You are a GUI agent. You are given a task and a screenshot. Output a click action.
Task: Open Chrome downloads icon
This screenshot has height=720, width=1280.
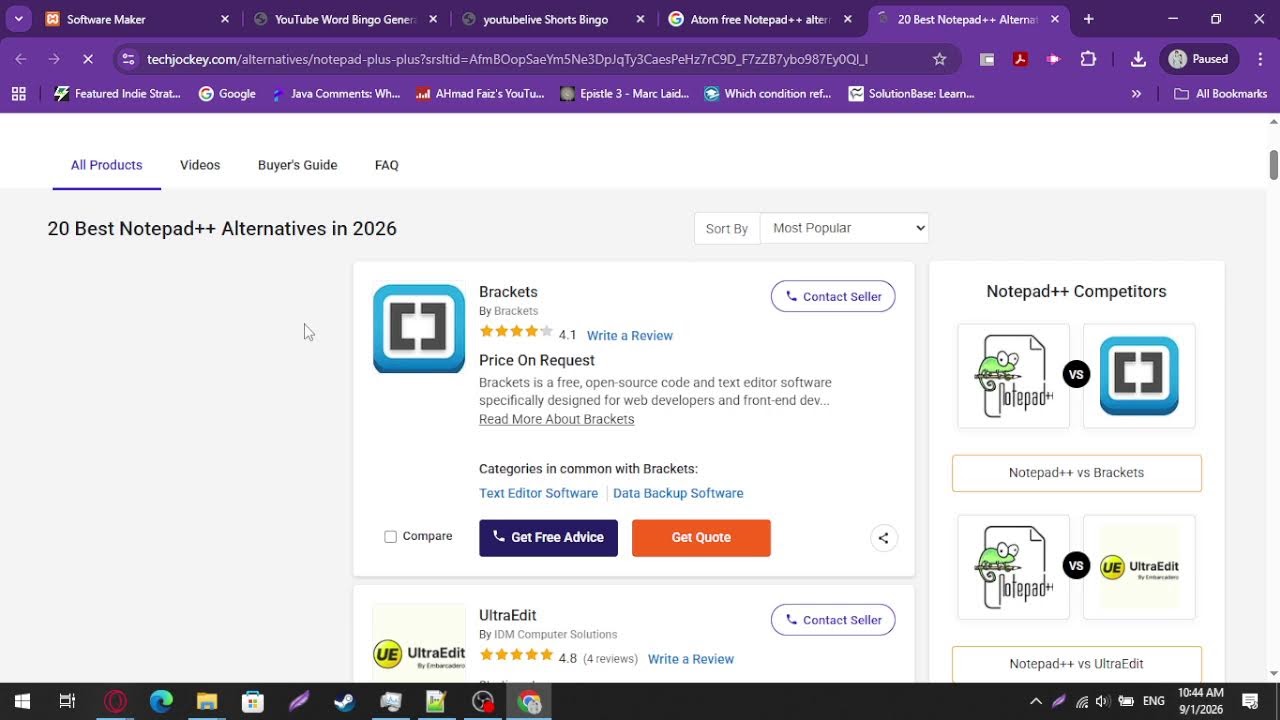(1138, 59)
